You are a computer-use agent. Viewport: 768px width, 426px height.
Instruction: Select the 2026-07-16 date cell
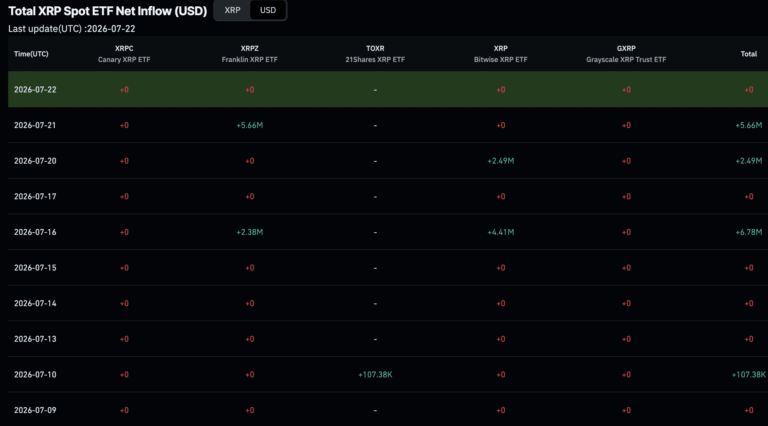pyautogui.click(x=35, y=232)
